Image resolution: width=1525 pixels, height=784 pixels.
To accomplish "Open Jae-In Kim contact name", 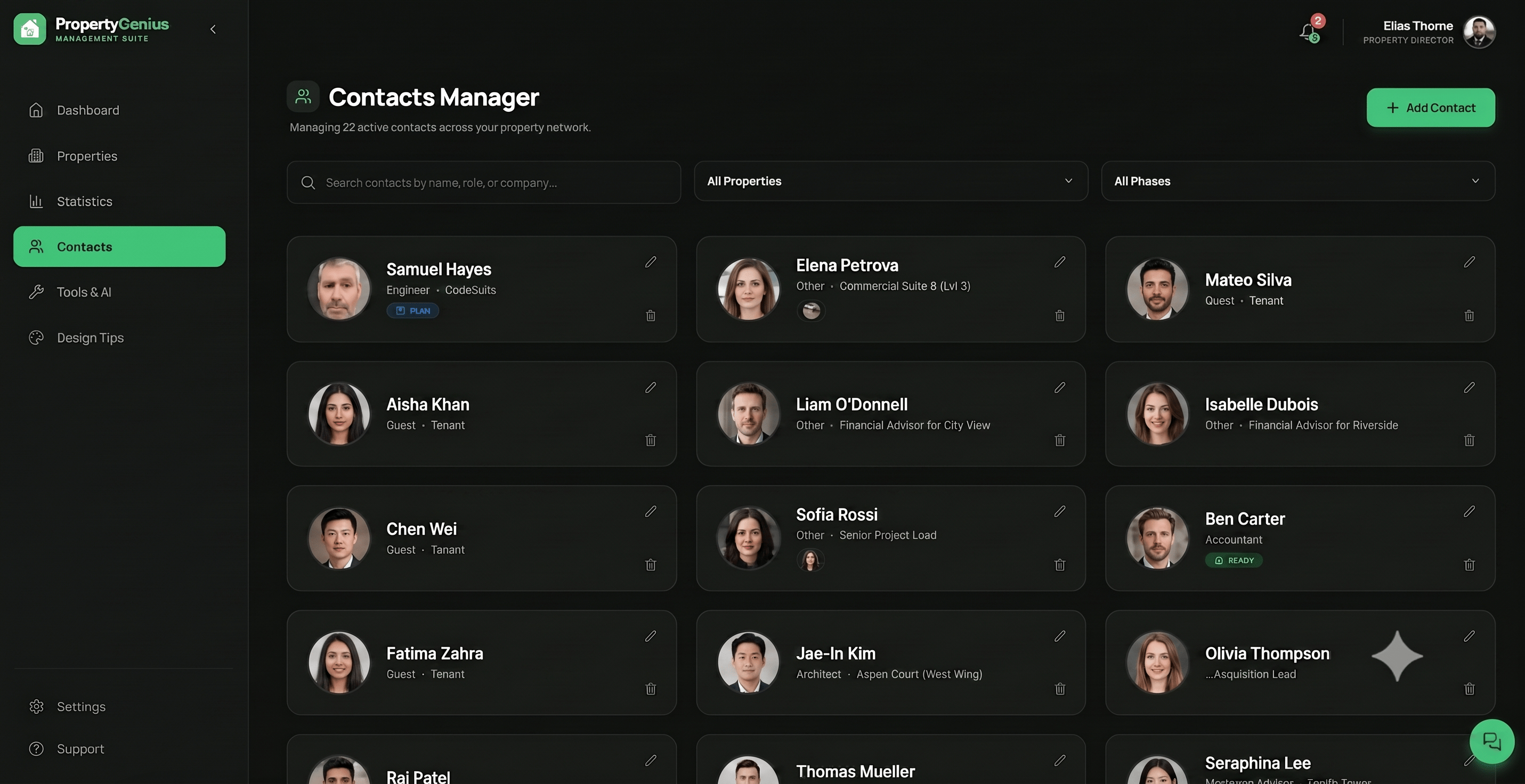I will click(835, 653).
